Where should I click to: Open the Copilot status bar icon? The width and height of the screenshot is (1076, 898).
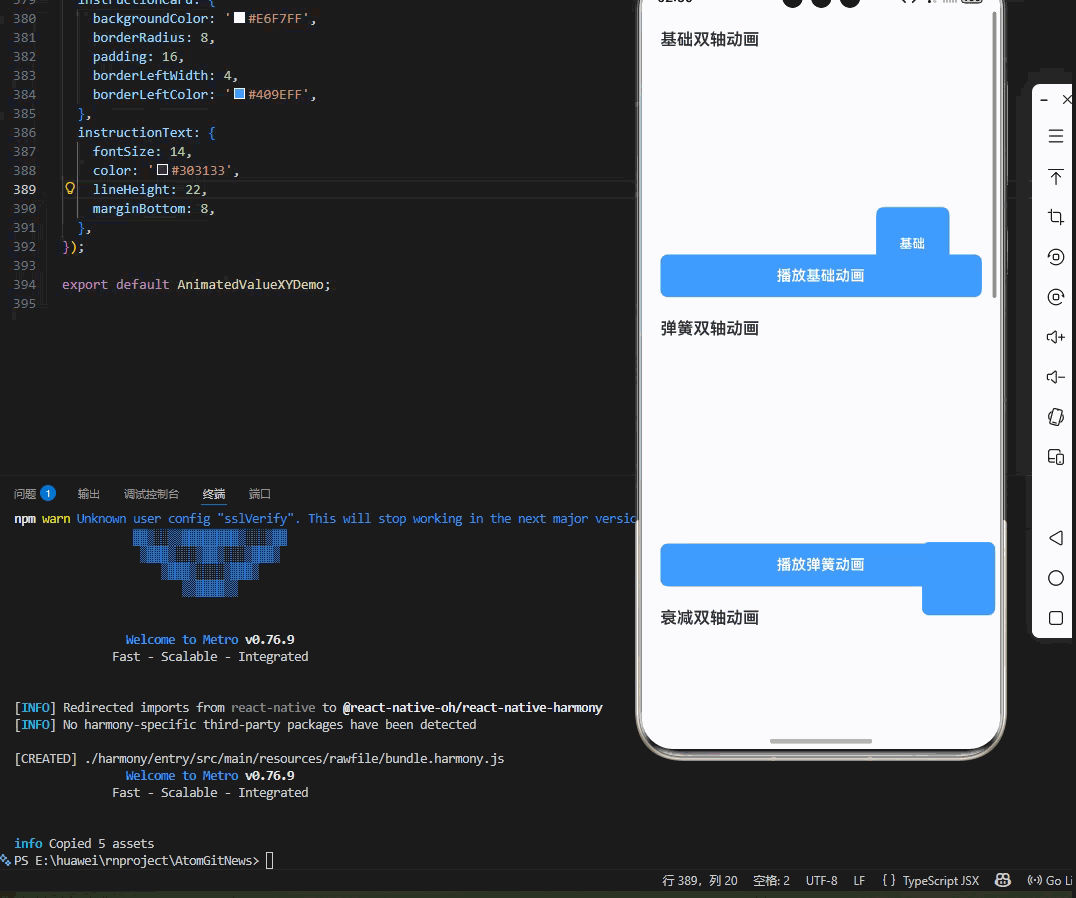(x=1003, y=880)
